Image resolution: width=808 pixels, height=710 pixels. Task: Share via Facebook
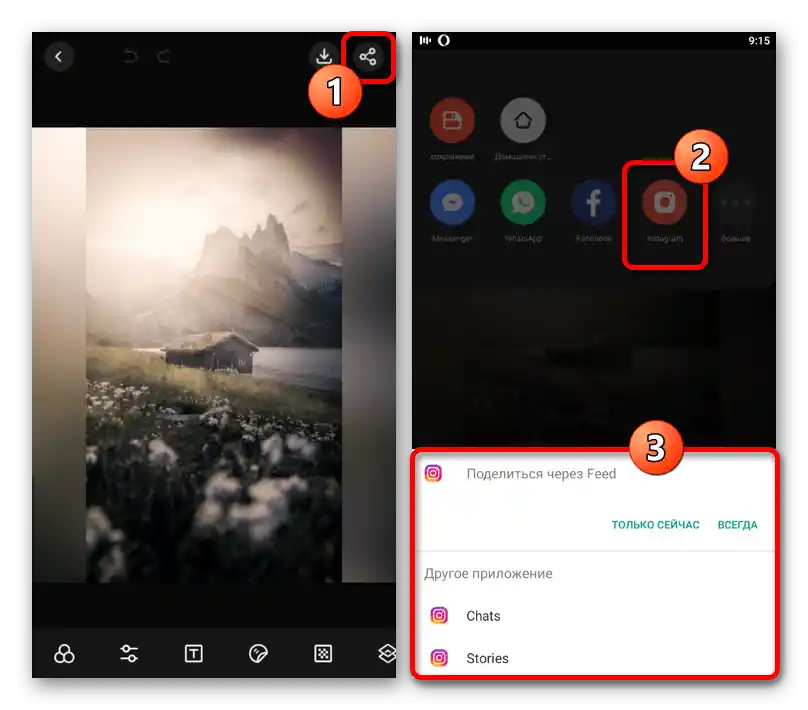click(x=594, y=202)
